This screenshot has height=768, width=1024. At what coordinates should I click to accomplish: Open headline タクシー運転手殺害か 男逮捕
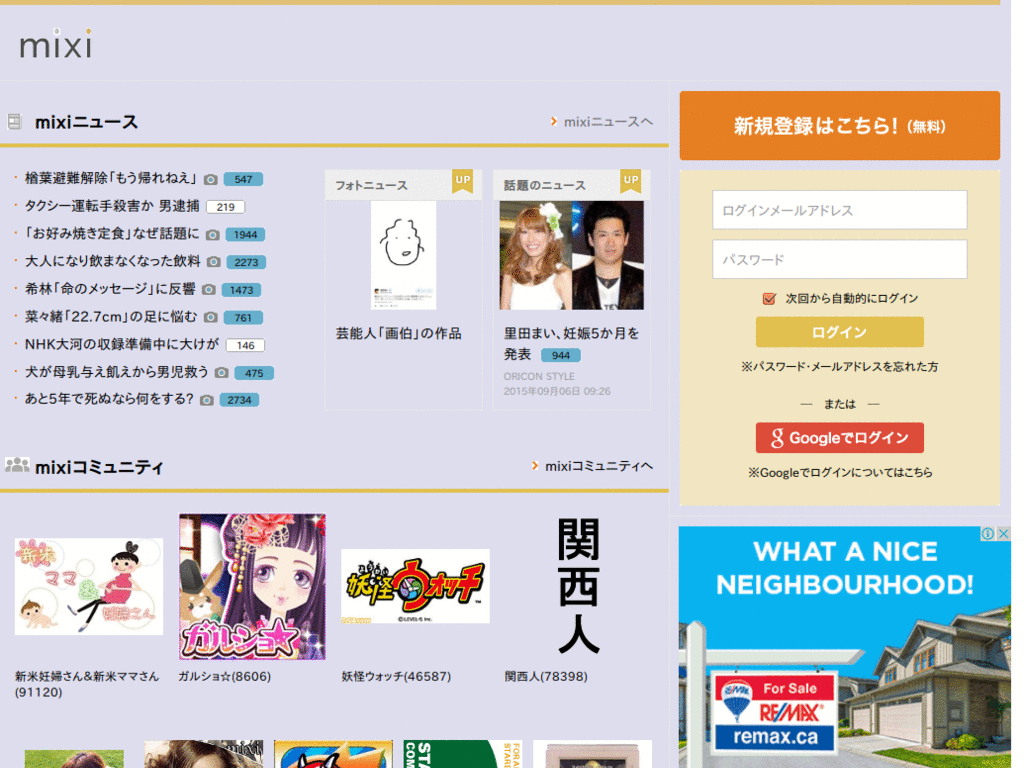pyautogui.click(x=112, y=206)
